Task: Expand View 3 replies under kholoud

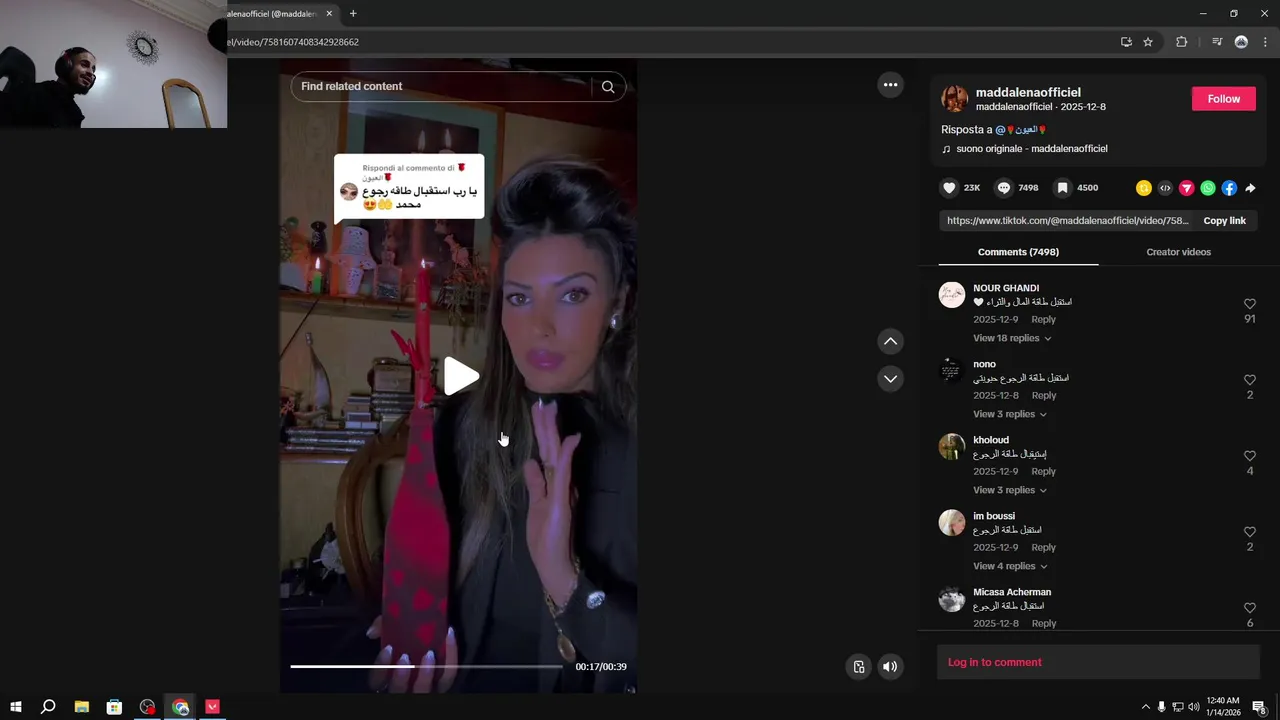Action: (x=1009, y=490)
